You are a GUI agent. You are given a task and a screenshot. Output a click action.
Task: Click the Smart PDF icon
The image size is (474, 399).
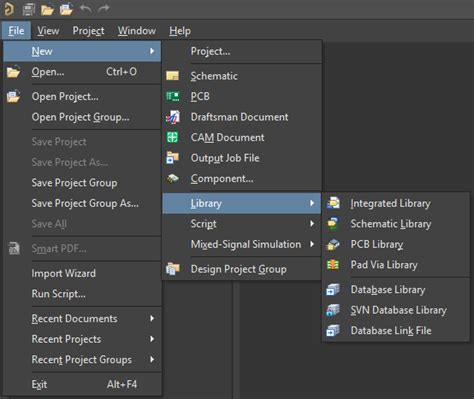pyautogui.click(x=14, y=248)
